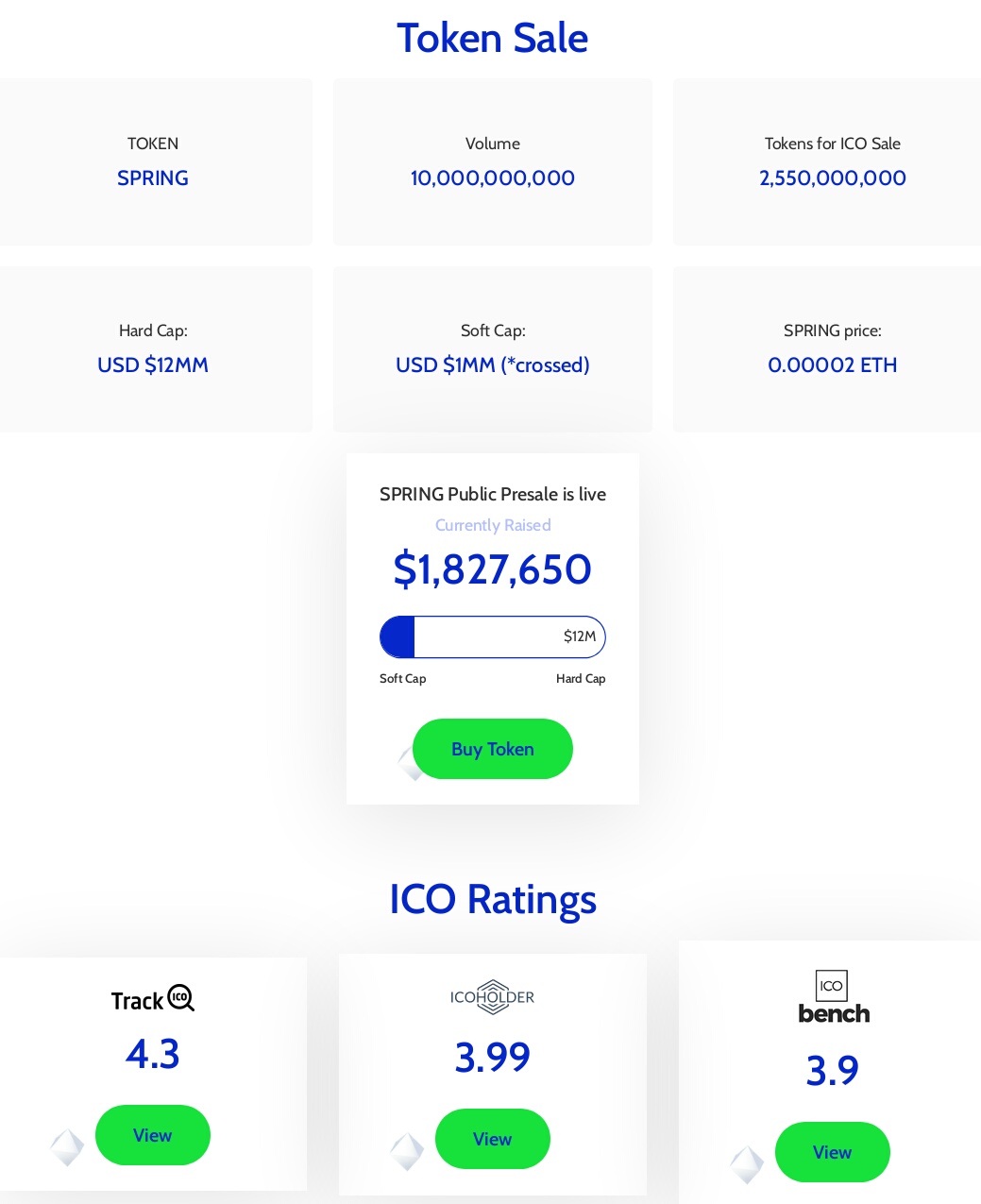Click View under Track ICO rating
Image resolution: width=981 pixels, height=1204 pixels.
[x=153, y=1135]
